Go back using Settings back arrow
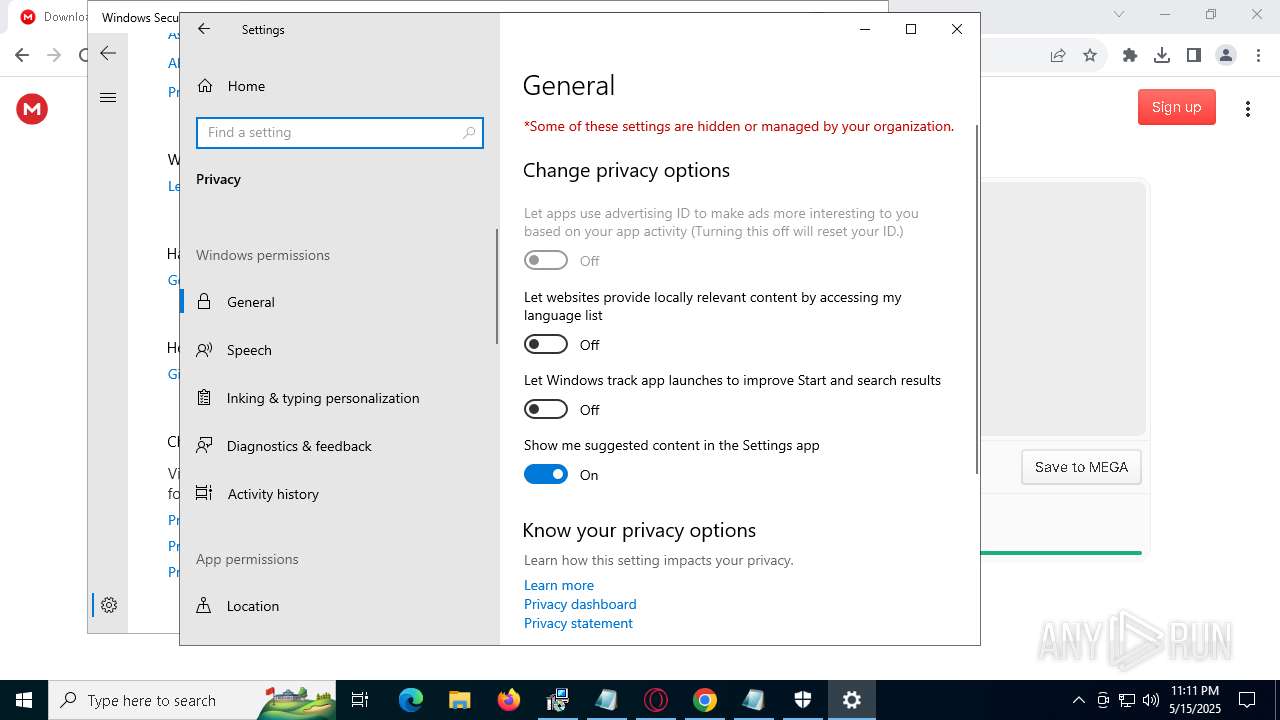1280x720 pixels. (x=204, y=29)
